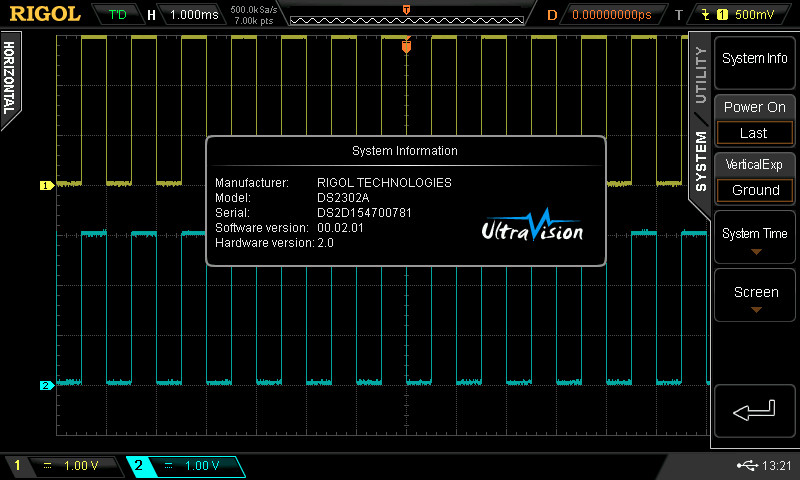Select the SYSTEM menu tab
Screen dimensions: 800x480
point(701,161)
